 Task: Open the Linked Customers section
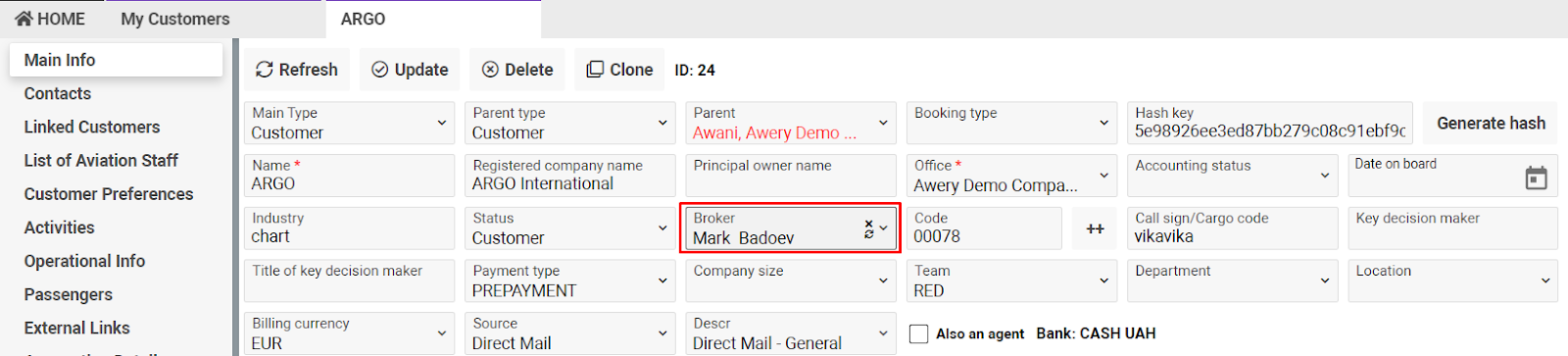click(x=92, y=127)
